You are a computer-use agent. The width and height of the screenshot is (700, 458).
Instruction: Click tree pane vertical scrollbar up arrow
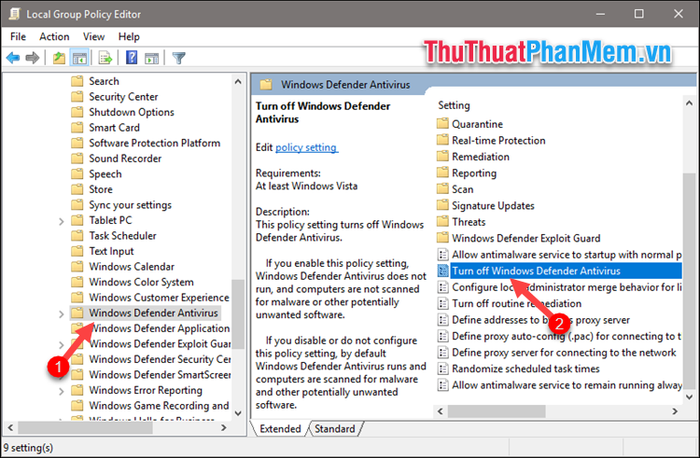(x=238, y=81)
